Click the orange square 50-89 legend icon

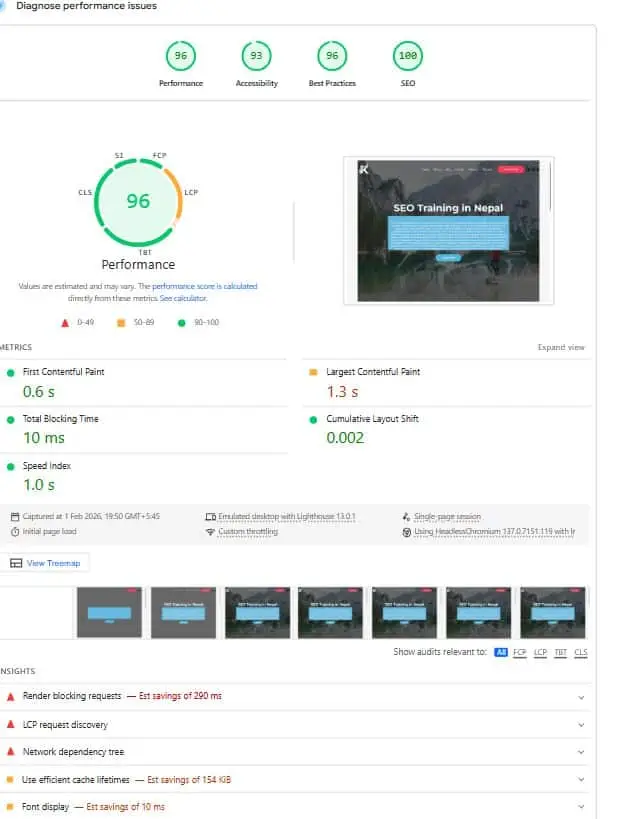point(121,323)
